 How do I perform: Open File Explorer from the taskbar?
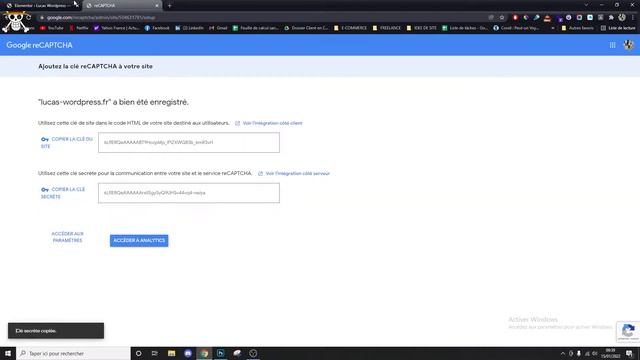pos(171,353)
